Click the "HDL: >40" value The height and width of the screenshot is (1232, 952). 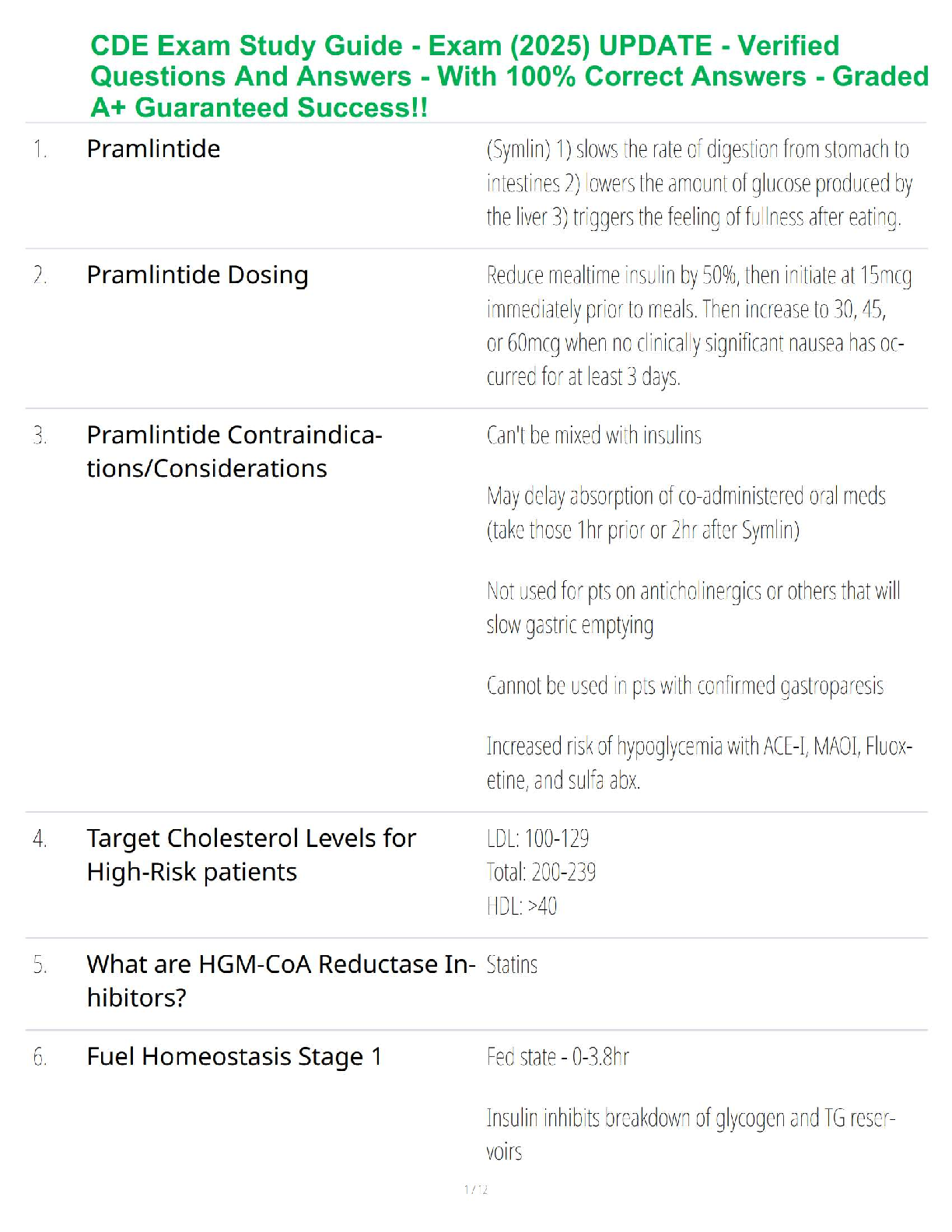click(521, 906)
